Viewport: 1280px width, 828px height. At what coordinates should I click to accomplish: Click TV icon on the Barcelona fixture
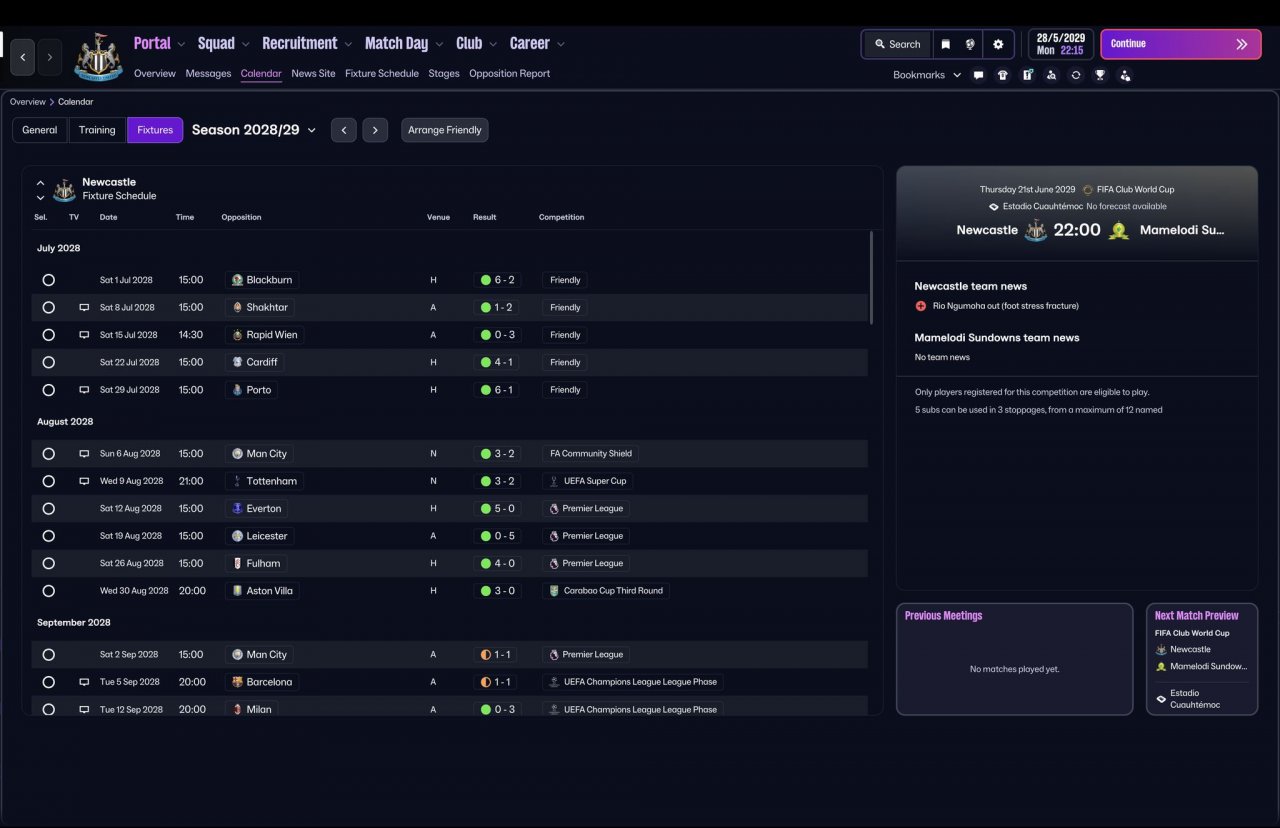(84, 682)
